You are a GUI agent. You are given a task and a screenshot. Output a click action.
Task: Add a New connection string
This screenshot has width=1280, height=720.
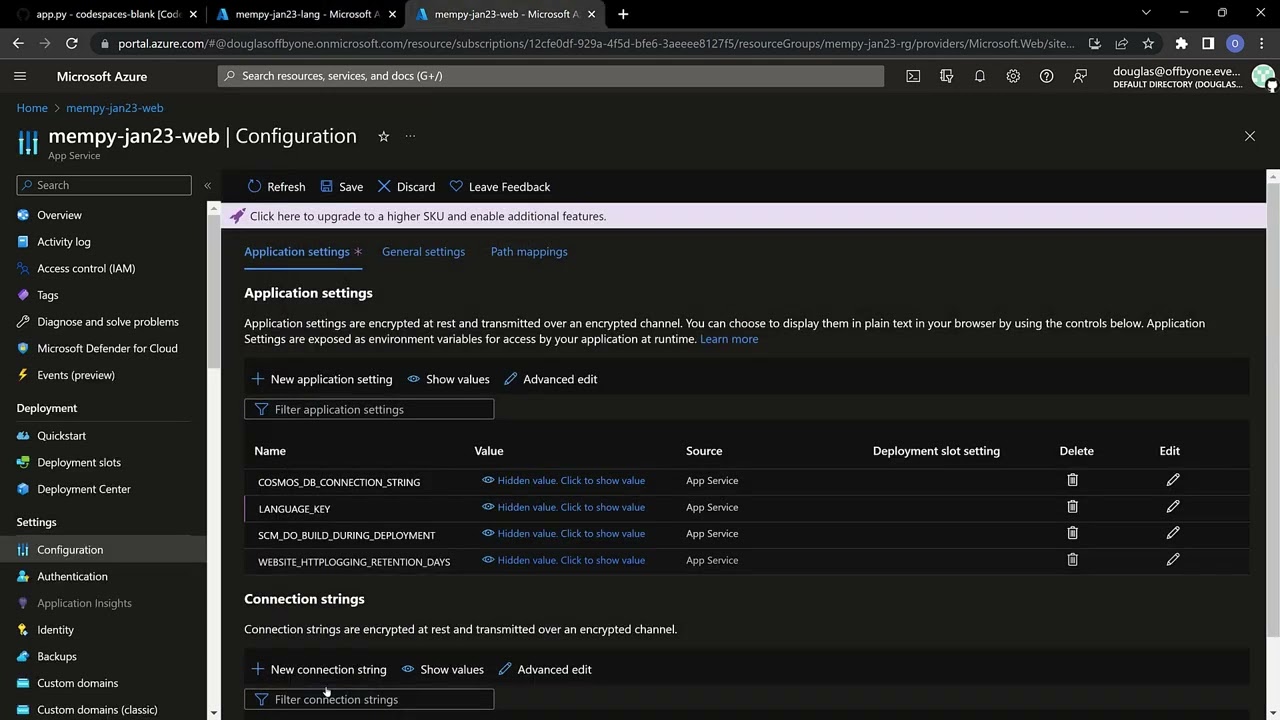click(318, 669)
